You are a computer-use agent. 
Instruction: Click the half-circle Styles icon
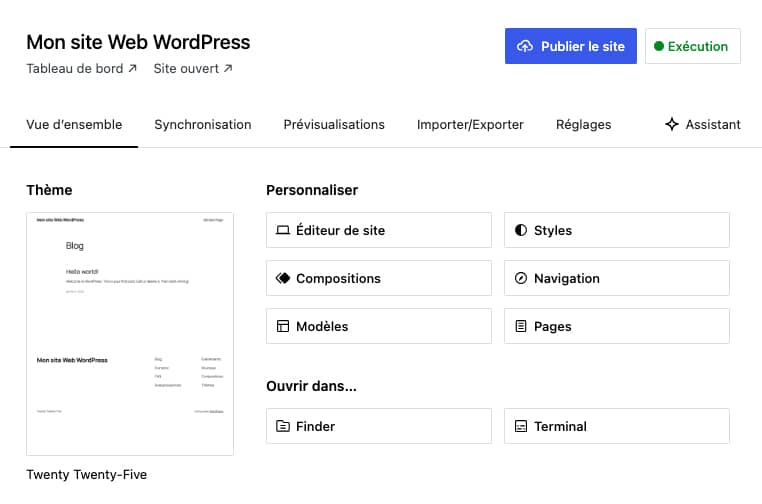[x=520, y=230]
